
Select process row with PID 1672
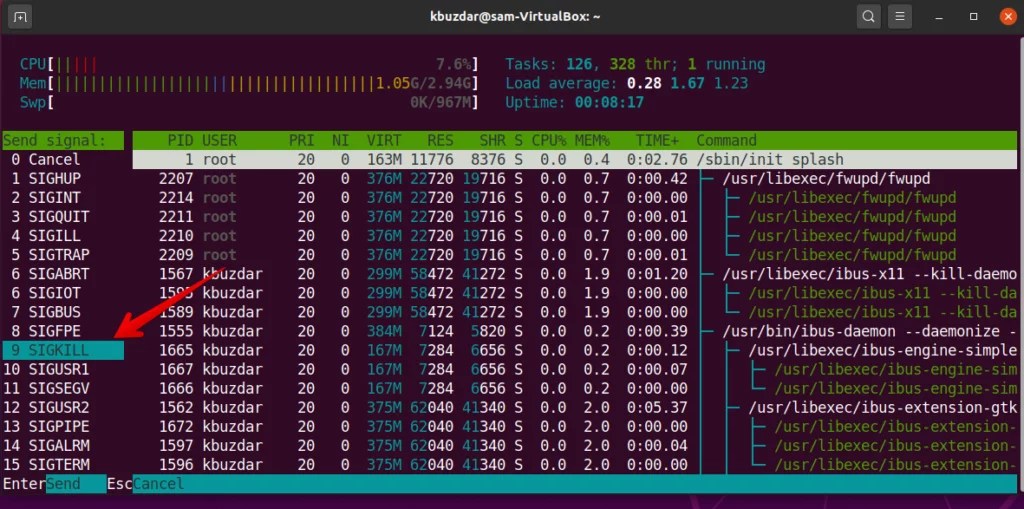(575, 426)
